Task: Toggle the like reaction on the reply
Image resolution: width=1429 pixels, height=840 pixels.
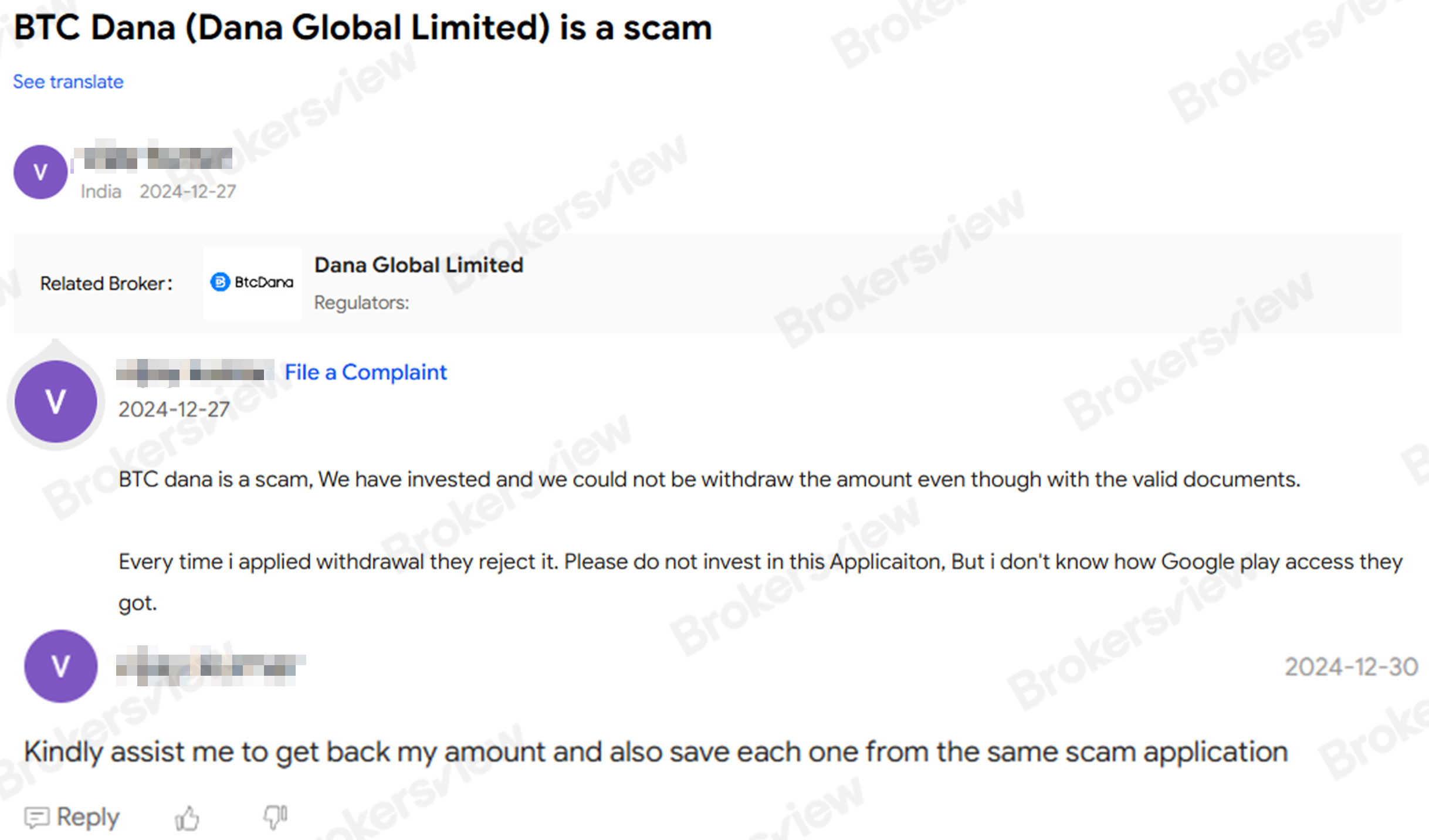Action: [187, 816]
